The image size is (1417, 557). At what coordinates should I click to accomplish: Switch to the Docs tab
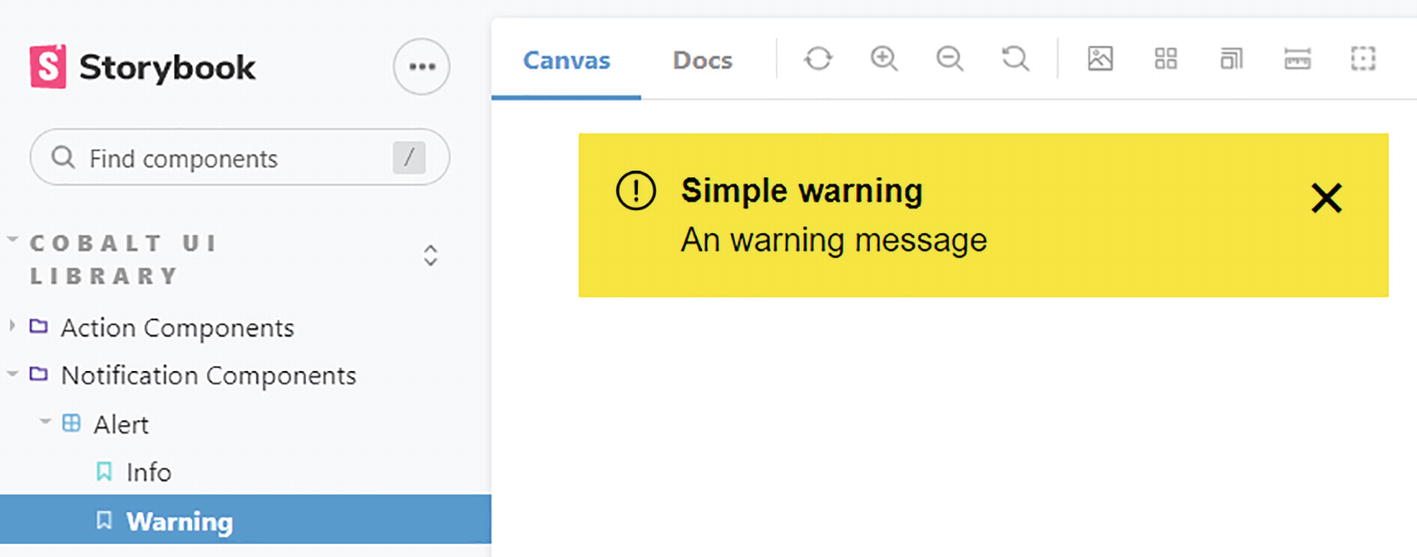coord(702,60)
